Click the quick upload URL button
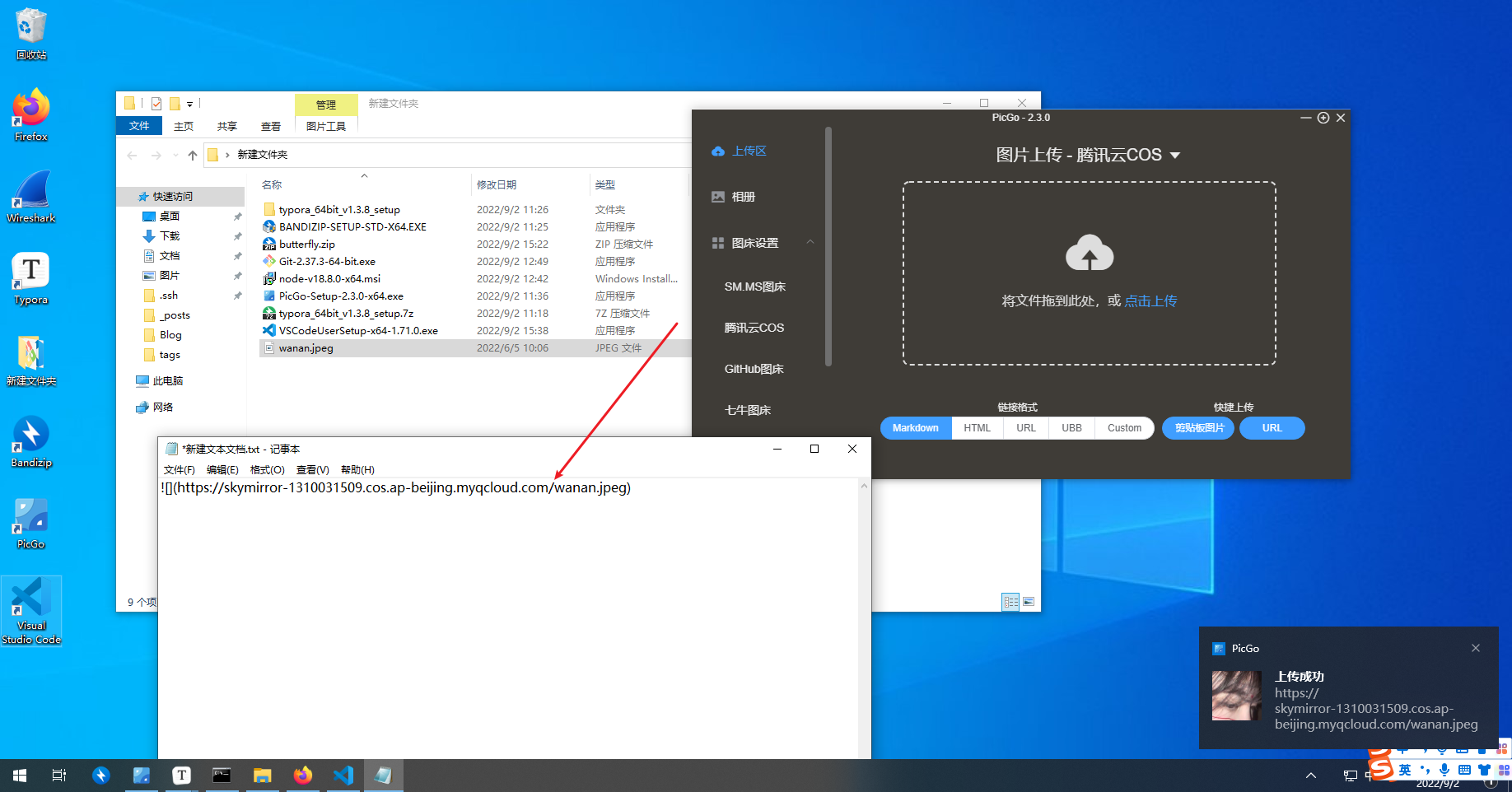This screenshot has height=792, width=1512. 1272,428
